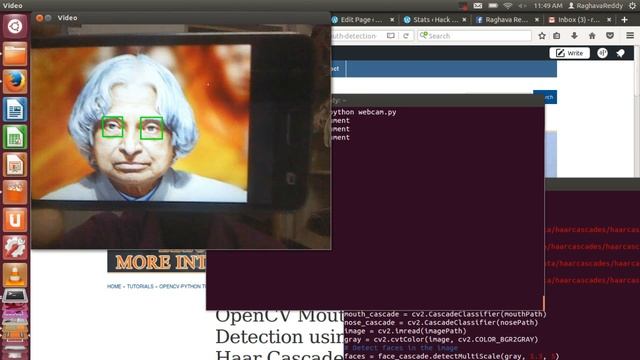Open WordPress Reader circular icon
The height and width of the screenshot is (360, 640).
(602, 53)
